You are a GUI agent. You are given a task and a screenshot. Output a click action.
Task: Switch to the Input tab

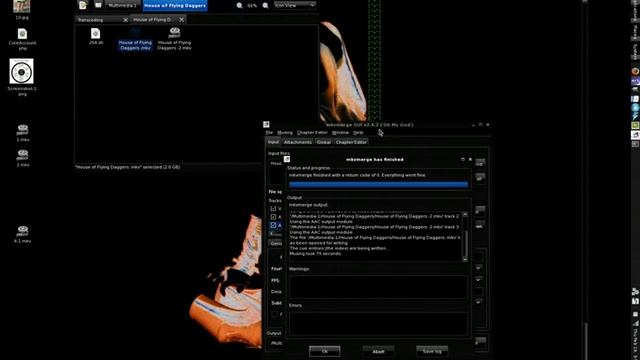pos(273,142)
